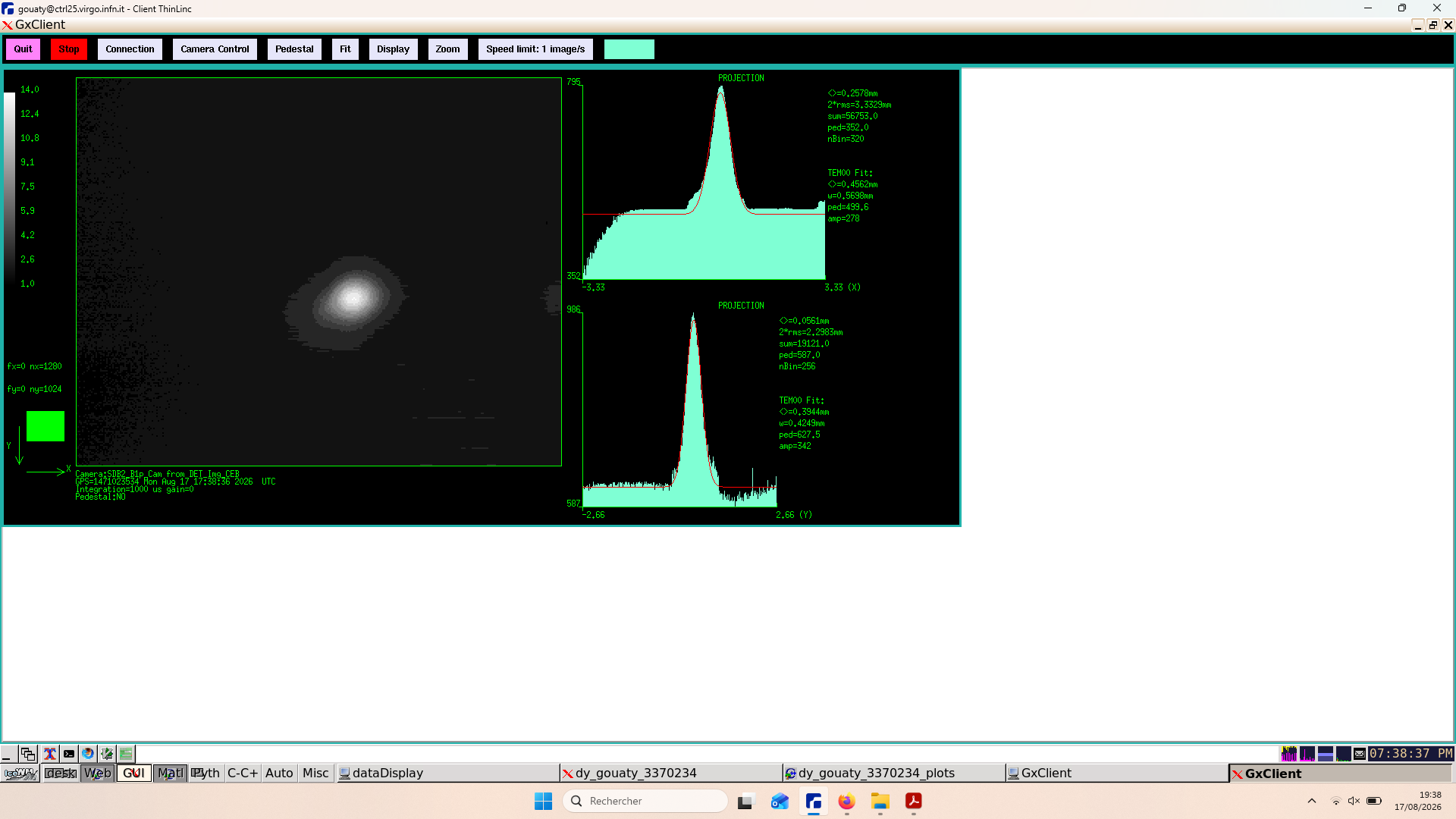Show hidden system tray icons chevron
Viewport: 1456px width, 819px height.
[x=1312, y=801]
